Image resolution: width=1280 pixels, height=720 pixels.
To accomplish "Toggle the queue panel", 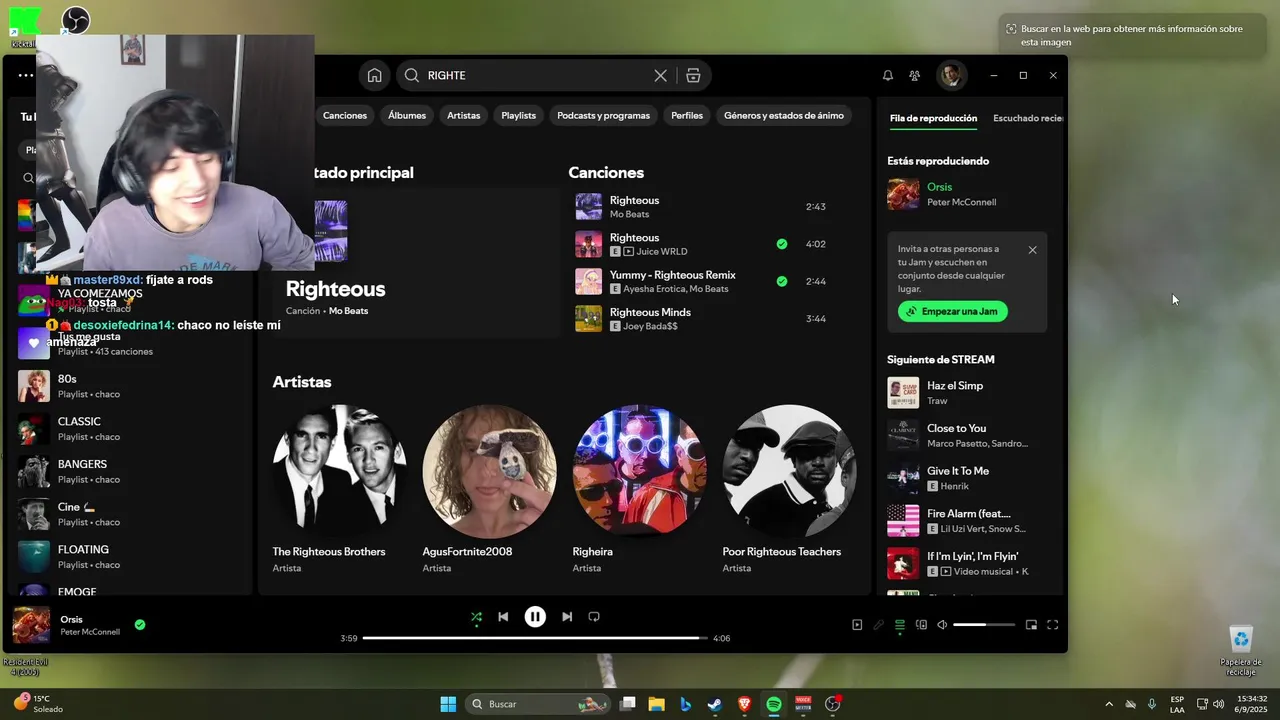I will point(900,625).
